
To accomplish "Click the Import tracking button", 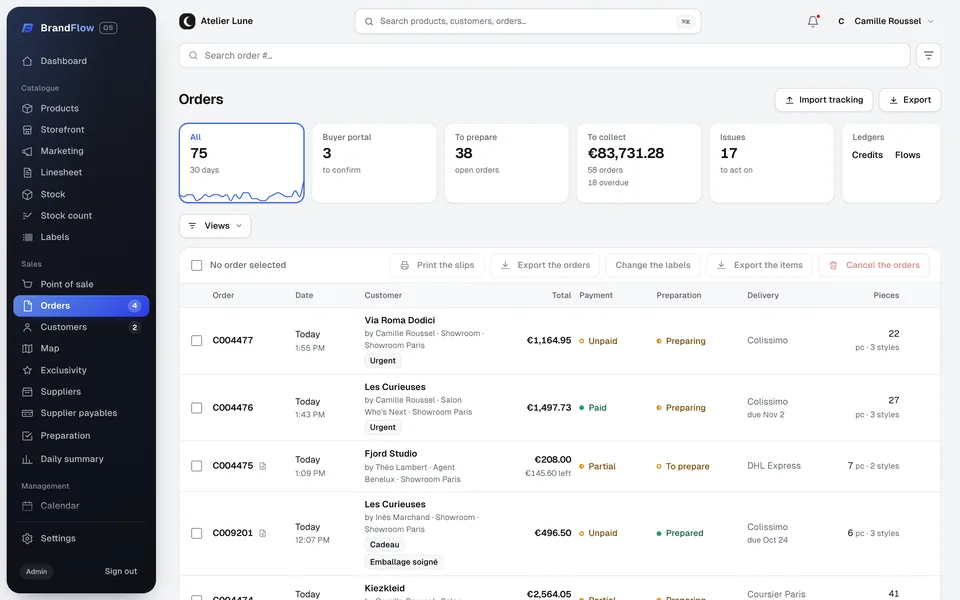I will point(824,100).
